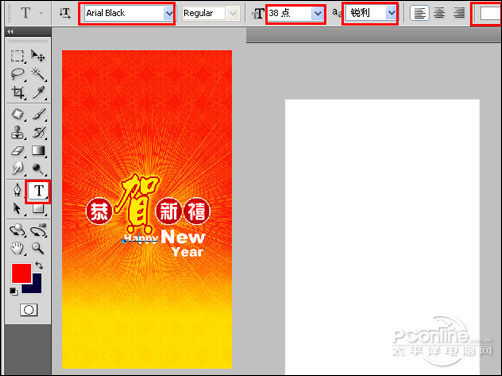Select the Hand tool

click(17, 248)
